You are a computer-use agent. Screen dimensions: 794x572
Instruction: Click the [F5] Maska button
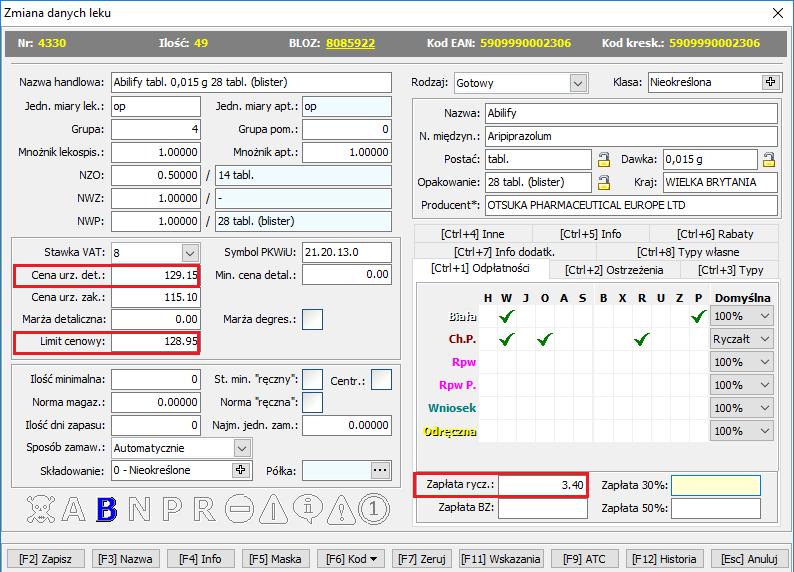click(x=275, y=559)
